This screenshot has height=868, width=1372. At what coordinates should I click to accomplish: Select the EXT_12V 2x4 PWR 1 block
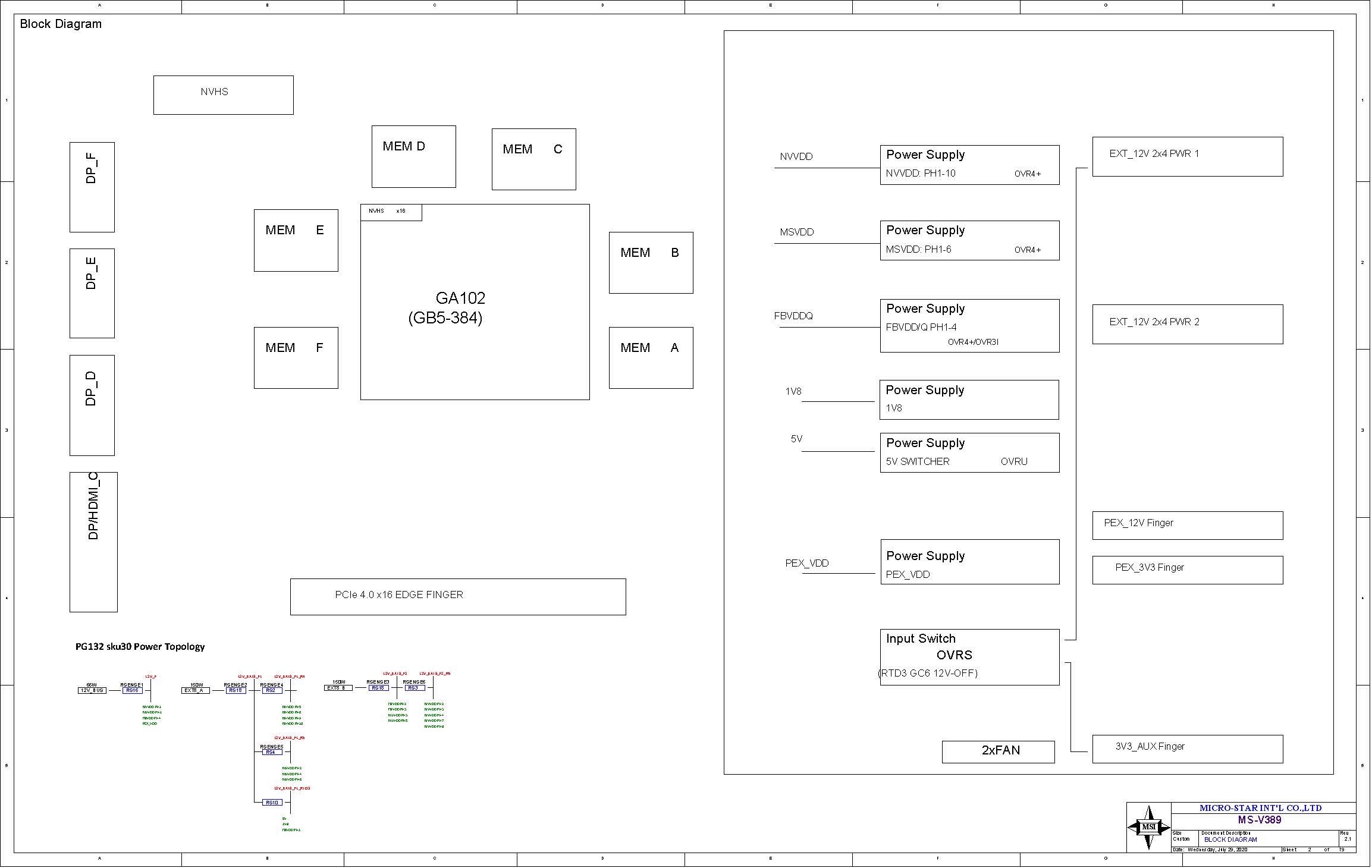pos(1187,157)
